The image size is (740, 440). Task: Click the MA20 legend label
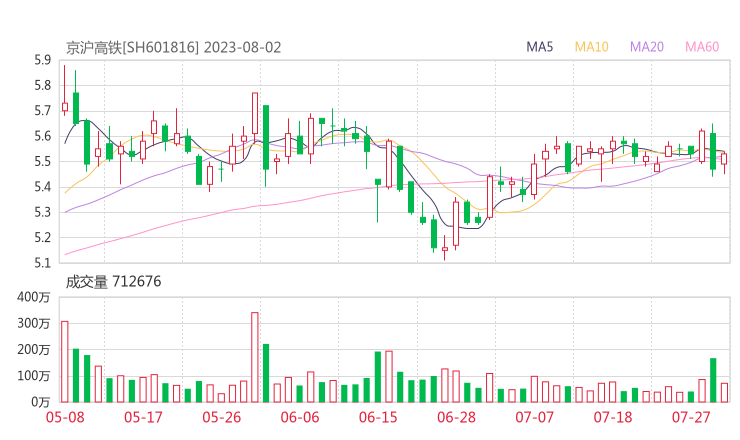click(647, 47)
